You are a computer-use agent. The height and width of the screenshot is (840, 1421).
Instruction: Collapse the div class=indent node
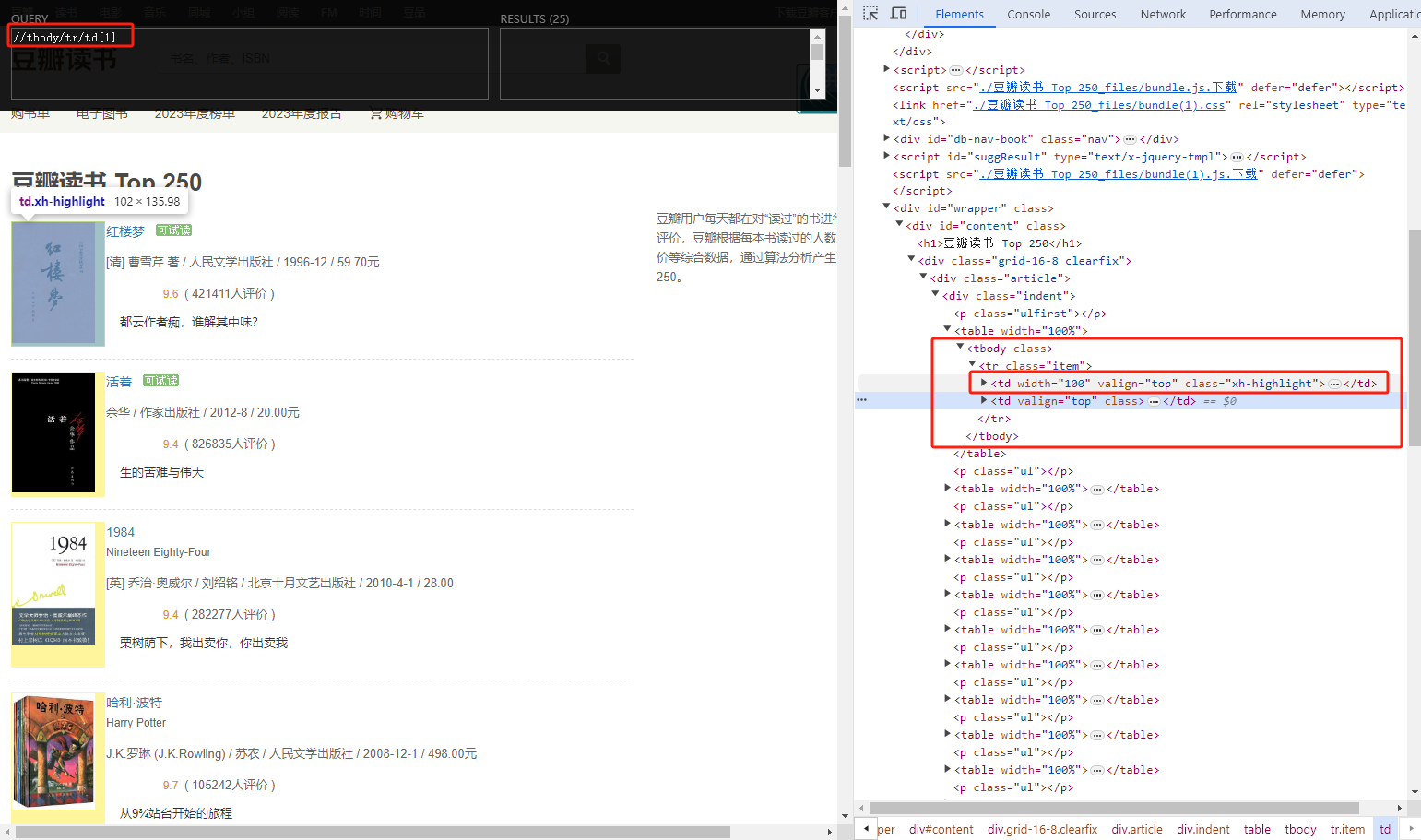[x=935, y=294]
